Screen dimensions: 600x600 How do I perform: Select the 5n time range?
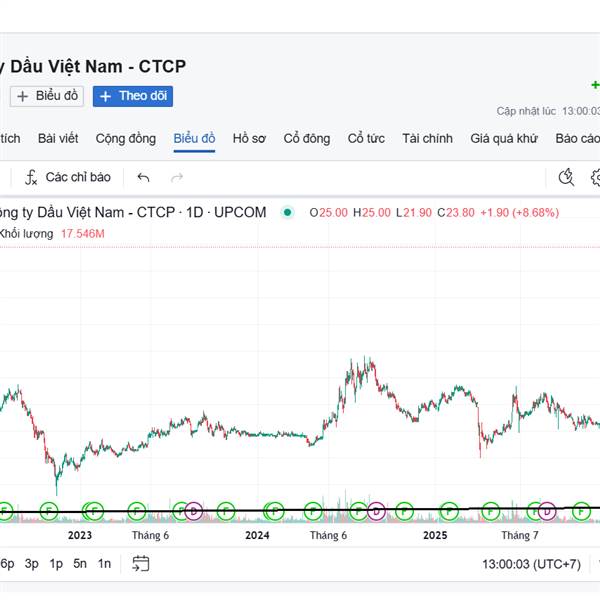coord(80,563)
